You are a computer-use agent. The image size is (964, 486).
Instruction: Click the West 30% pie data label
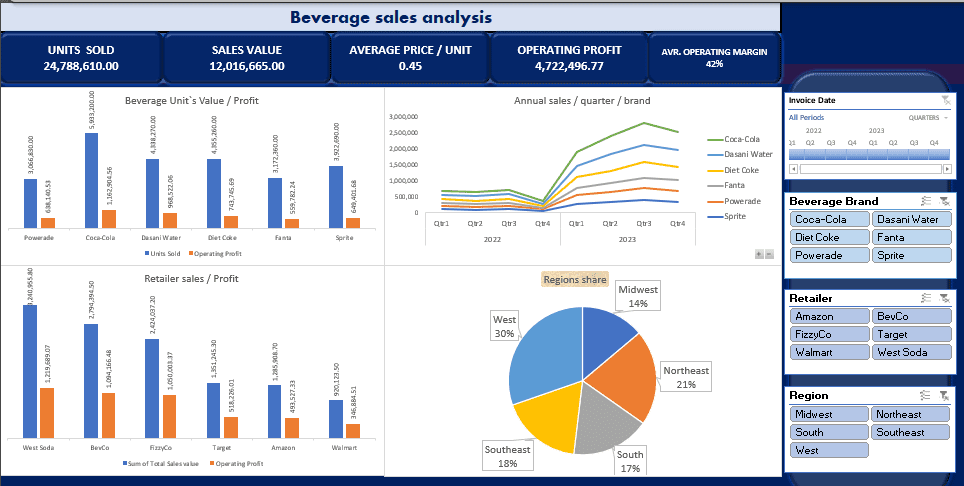tap(505, 326)
